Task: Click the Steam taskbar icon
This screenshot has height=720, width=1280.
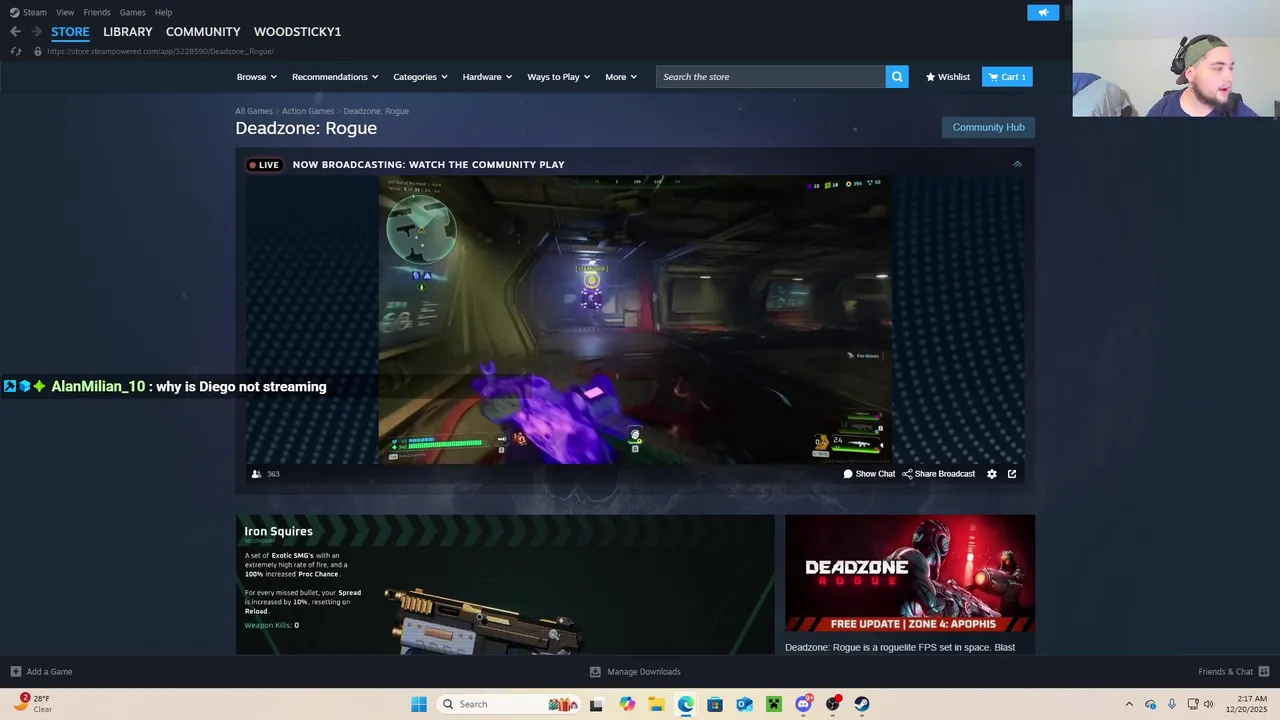Action: click(861, 704)
